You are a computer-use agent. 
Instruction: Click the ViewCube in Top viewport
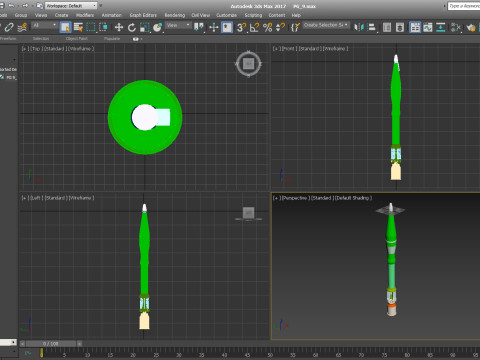tap(248, 64)
